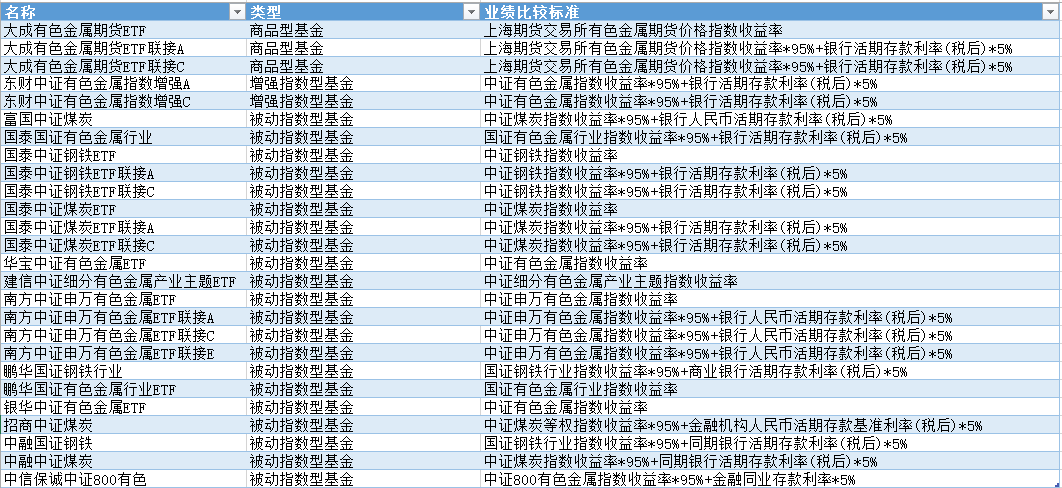
Task: Select the cell 鹏华国证有色金属行业ETF
Action: (x=123, y=389)
